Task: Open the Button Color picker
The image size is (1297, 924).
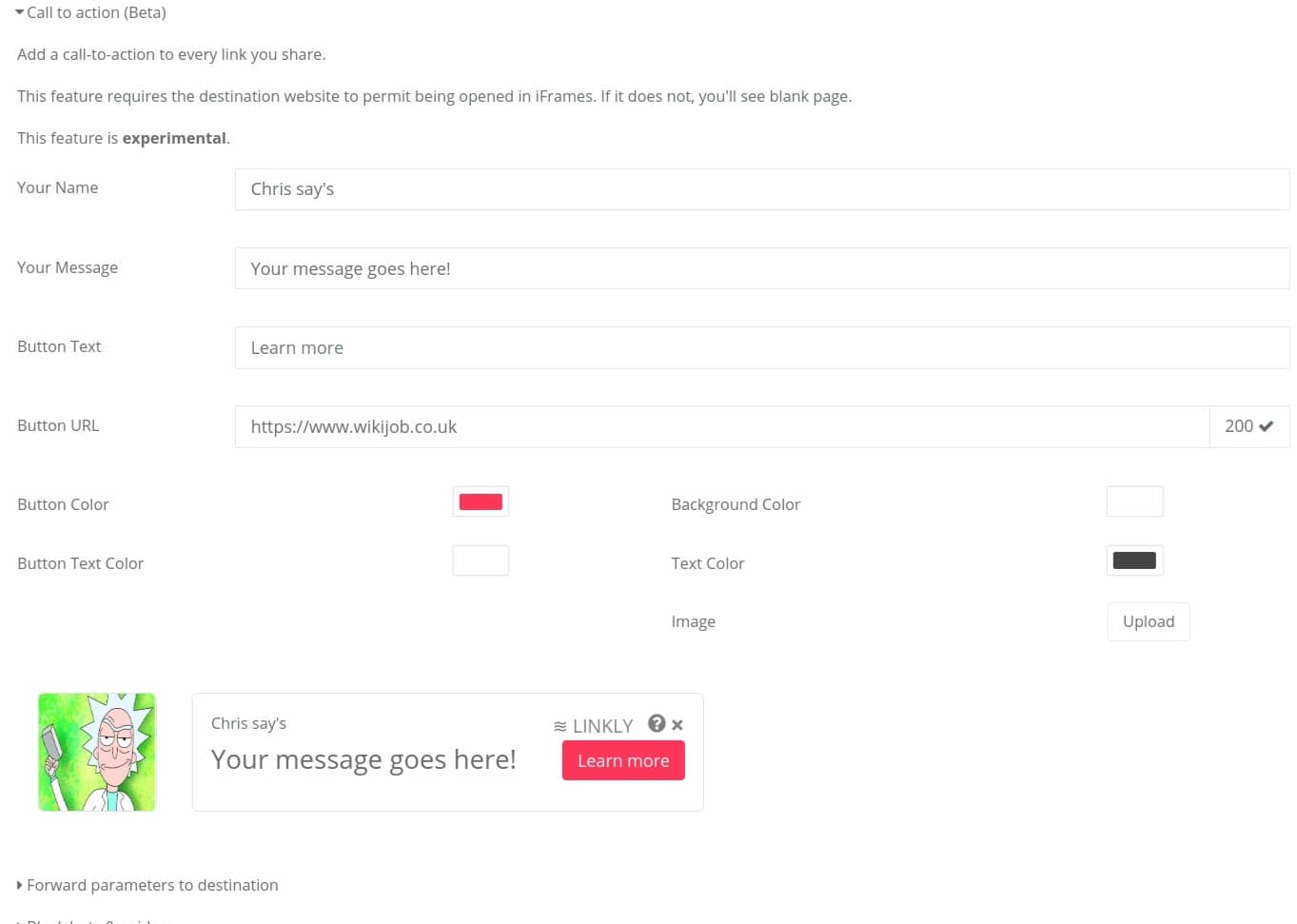Action: tap(480, 501)
